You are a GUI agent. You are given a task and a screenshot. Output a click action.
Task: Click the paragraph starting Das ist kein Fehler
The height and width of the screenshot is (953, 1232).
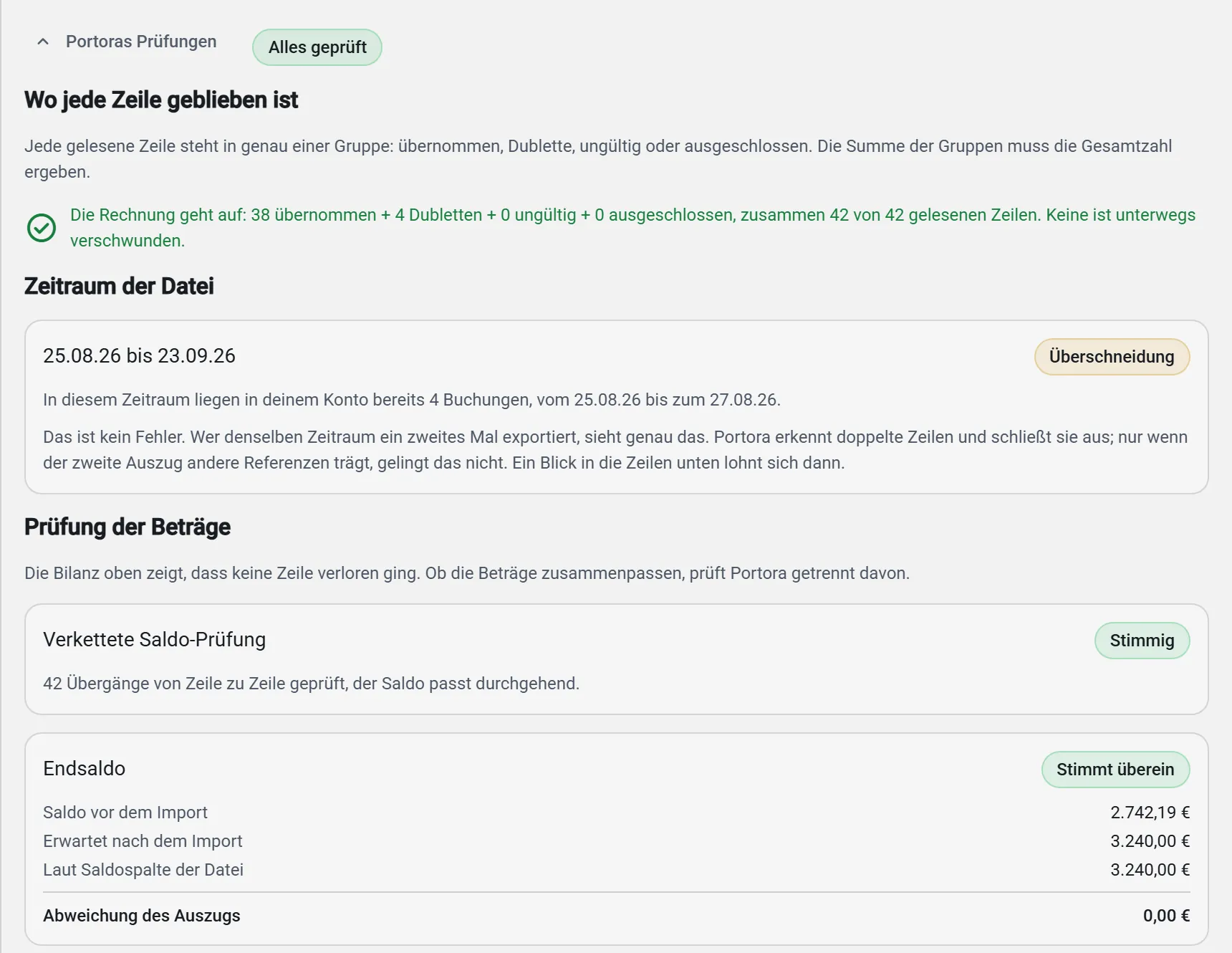click(615, 450)
